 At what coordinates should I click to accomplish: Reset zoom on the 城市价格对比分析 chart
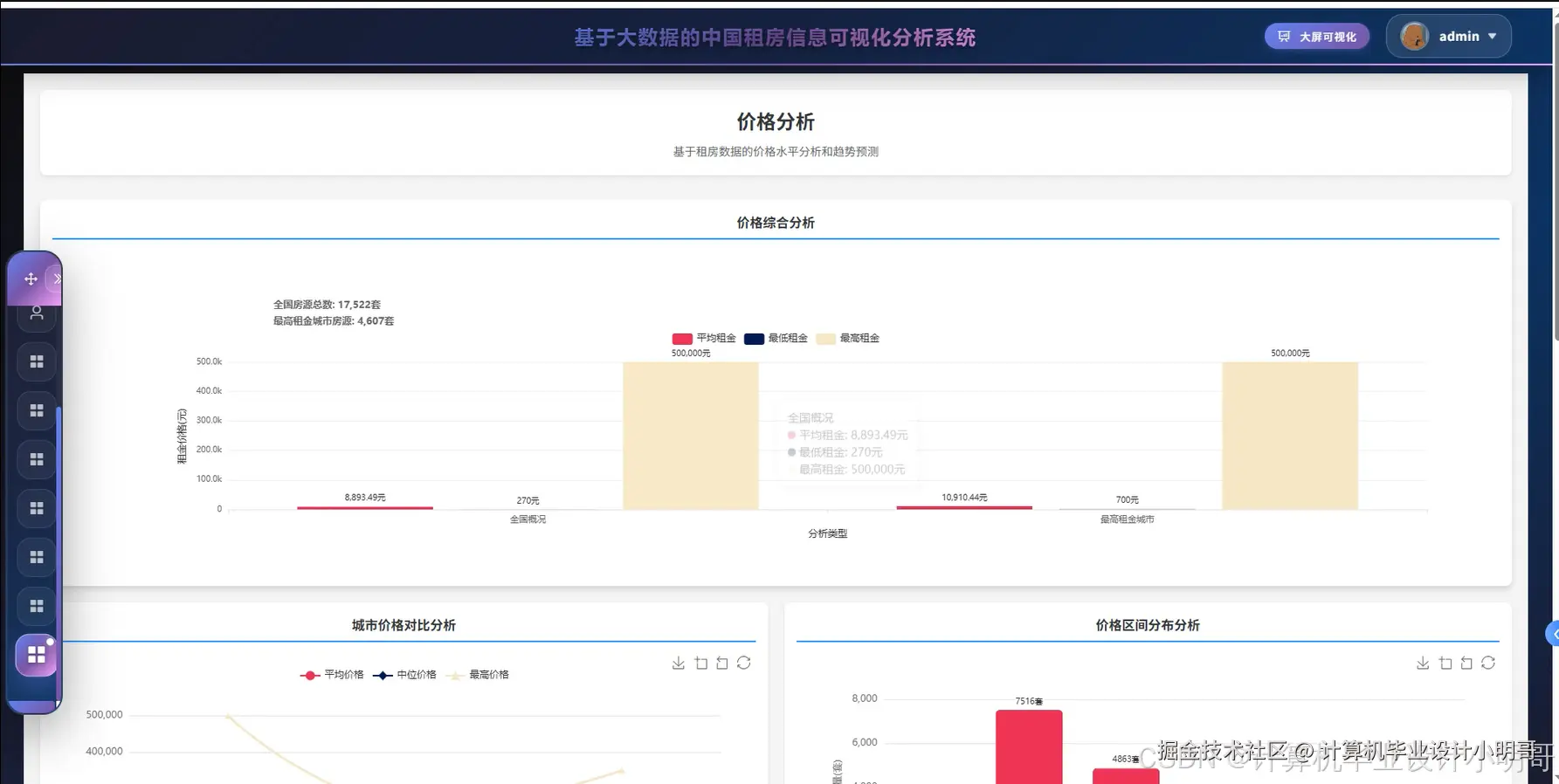pyautogui.click(x=722, y=664)
